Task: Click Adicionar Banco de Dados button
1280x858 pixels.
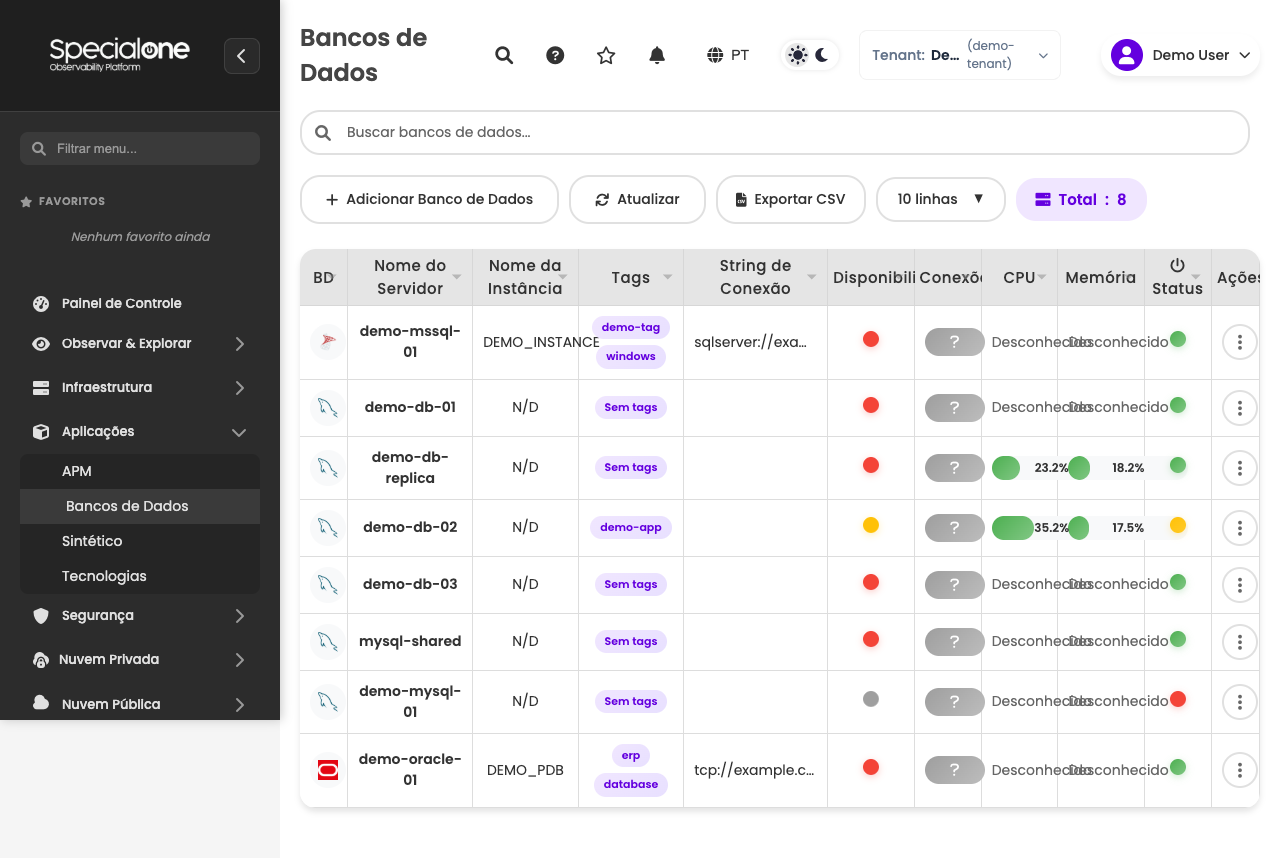Action: coord(429,199)
